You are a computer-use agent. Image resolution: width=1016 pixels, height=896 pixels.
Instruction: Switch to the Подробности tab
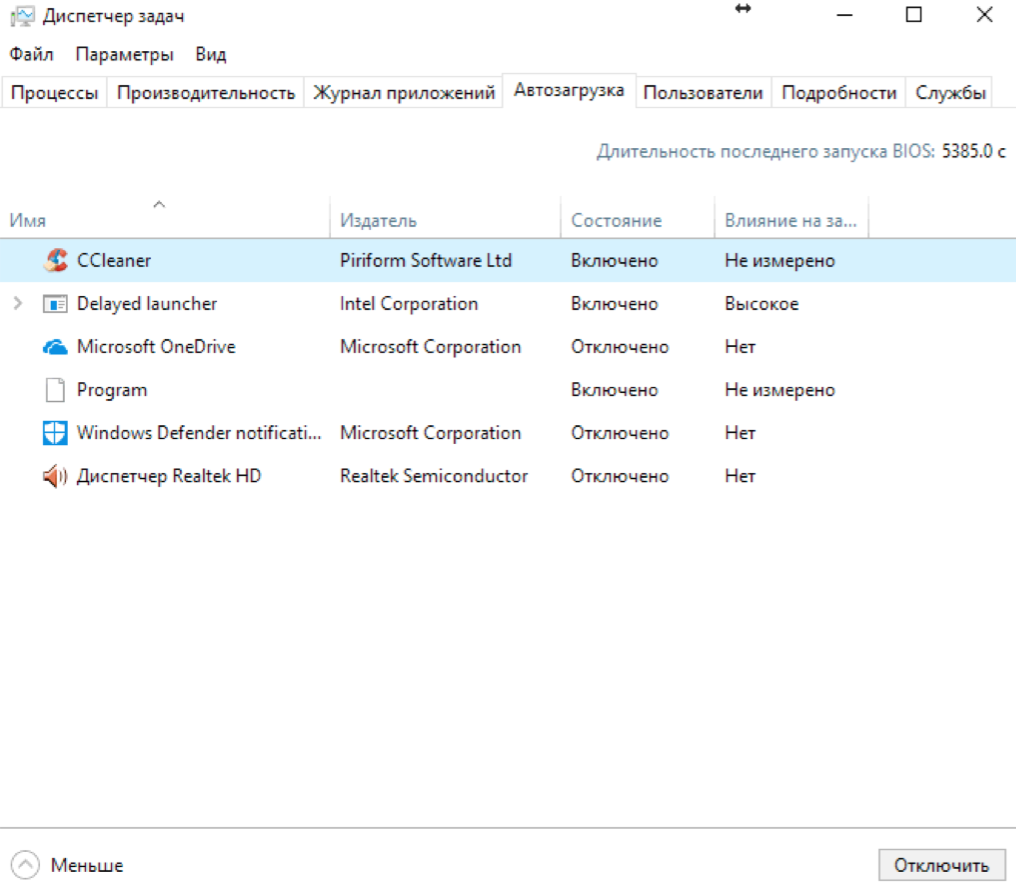(839, 93)
